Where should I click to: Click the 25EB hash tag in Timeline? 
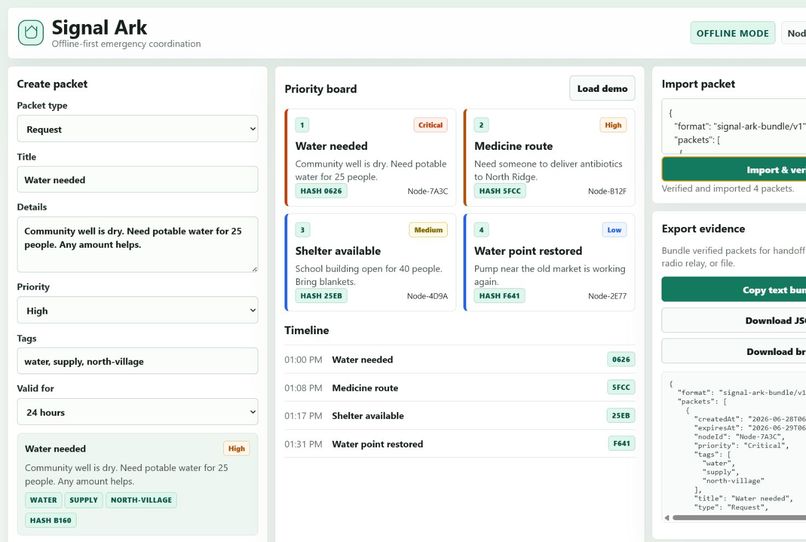[621, 415]
